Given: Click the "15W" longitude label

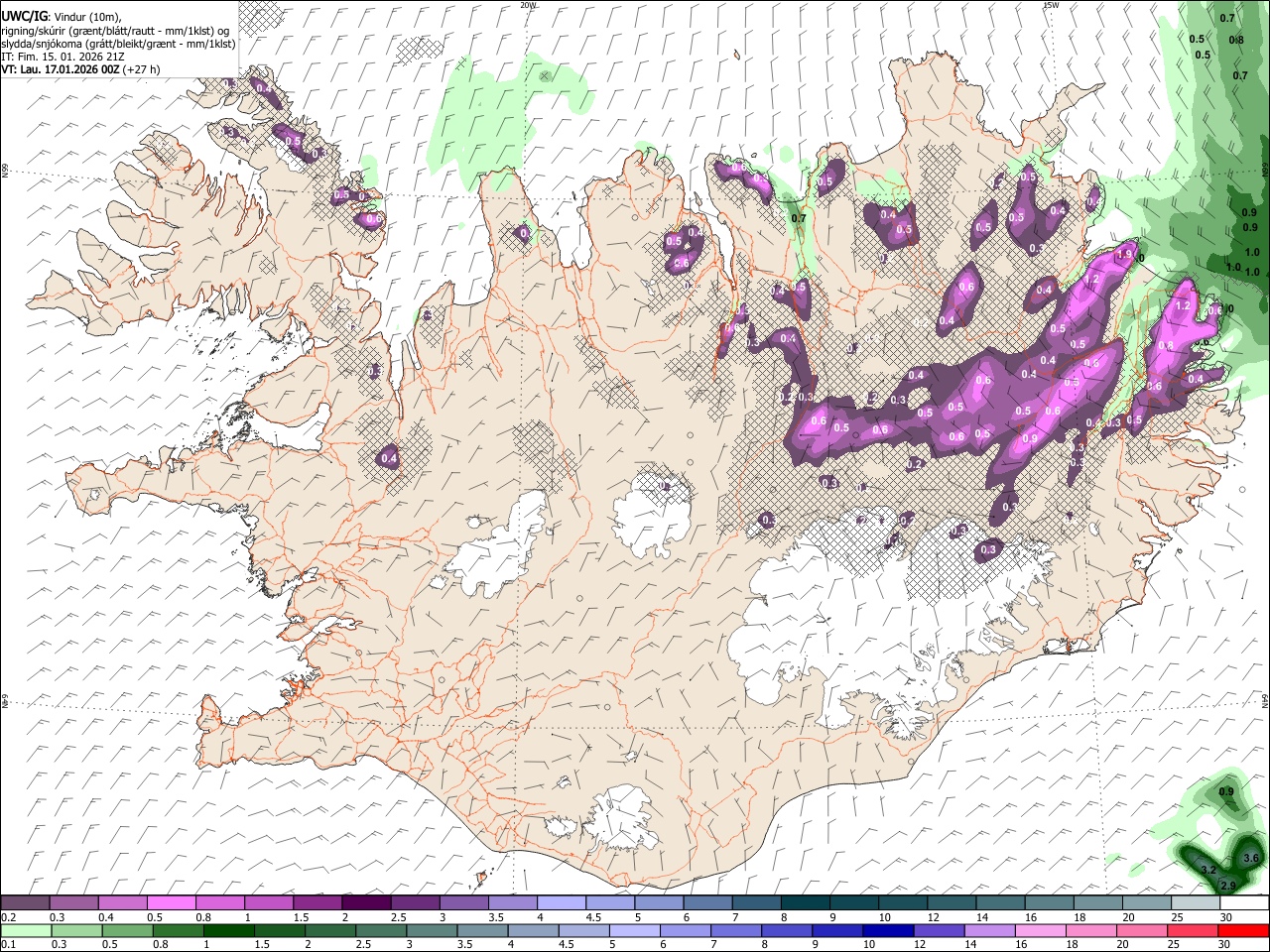Looking at the screenshot, I should tap(1051, 5).
